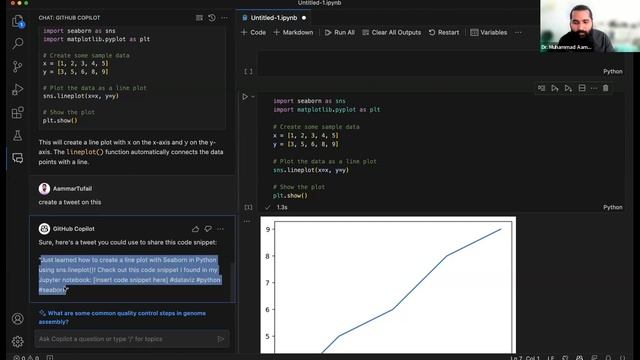Image resolution: width=640 pixels, height=360 pixels.
Task: Click plt.show() line in notebook cell
Action: click(290, 196)
